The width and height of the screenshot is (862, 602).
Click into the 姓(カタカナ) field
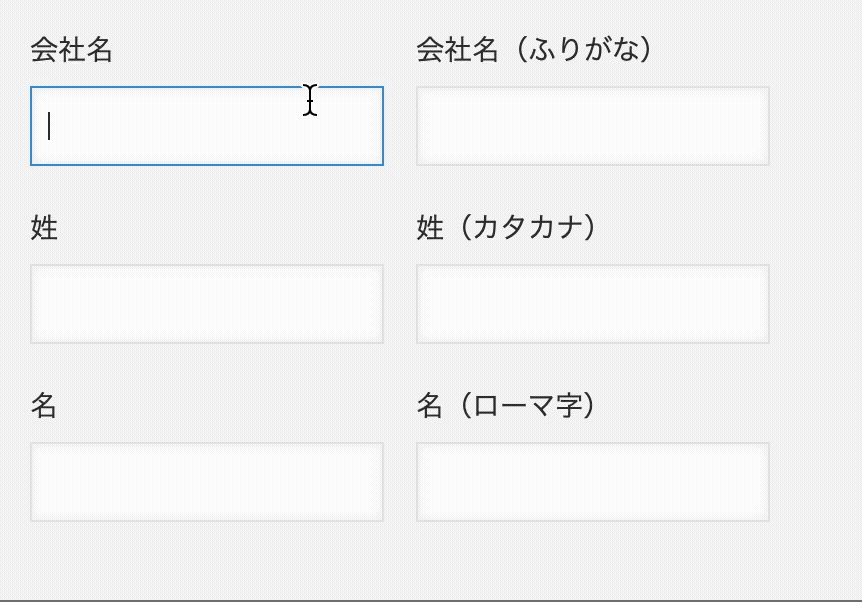(x=592, y=304)
